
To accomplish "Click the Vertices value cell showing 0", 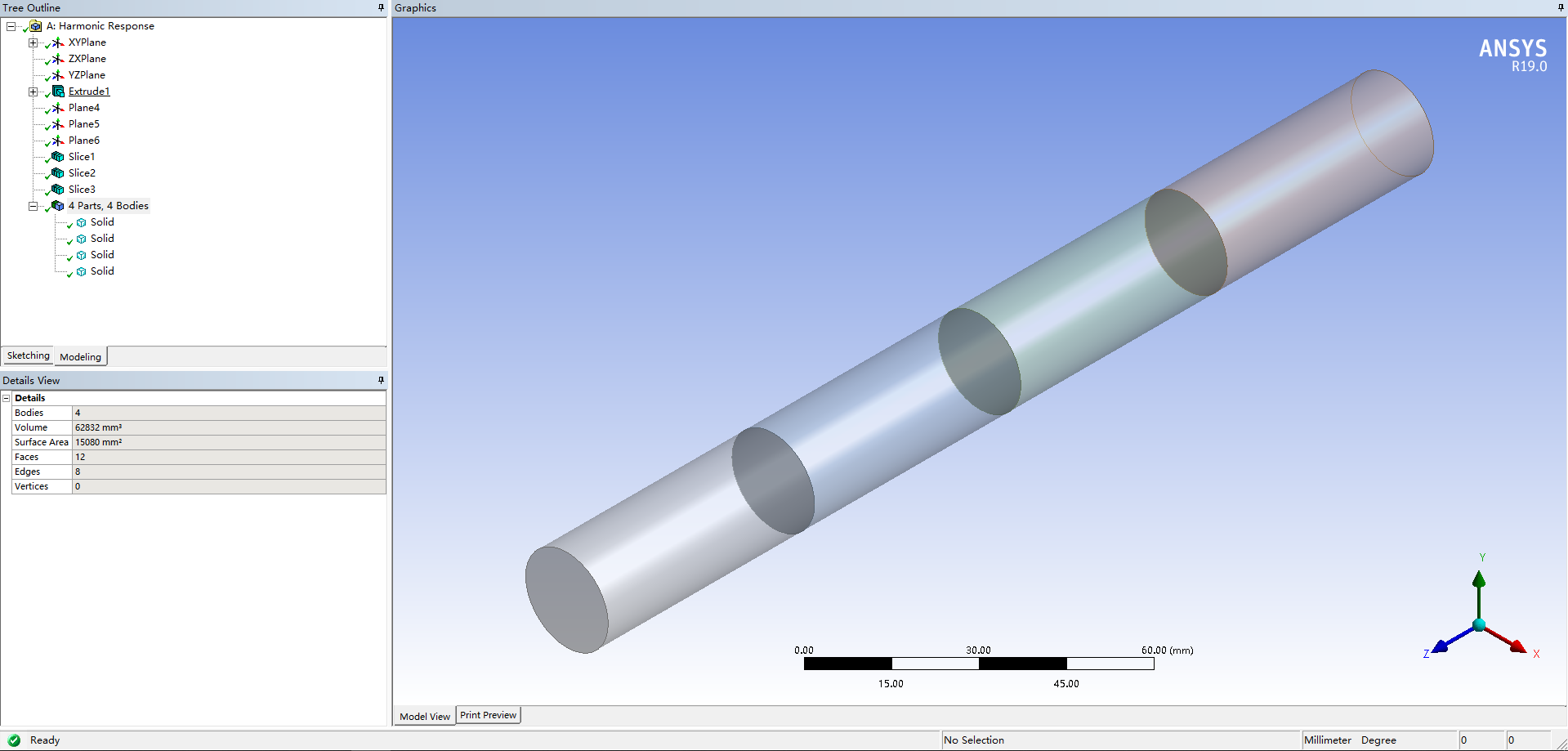I will click(x=229, y=486).
